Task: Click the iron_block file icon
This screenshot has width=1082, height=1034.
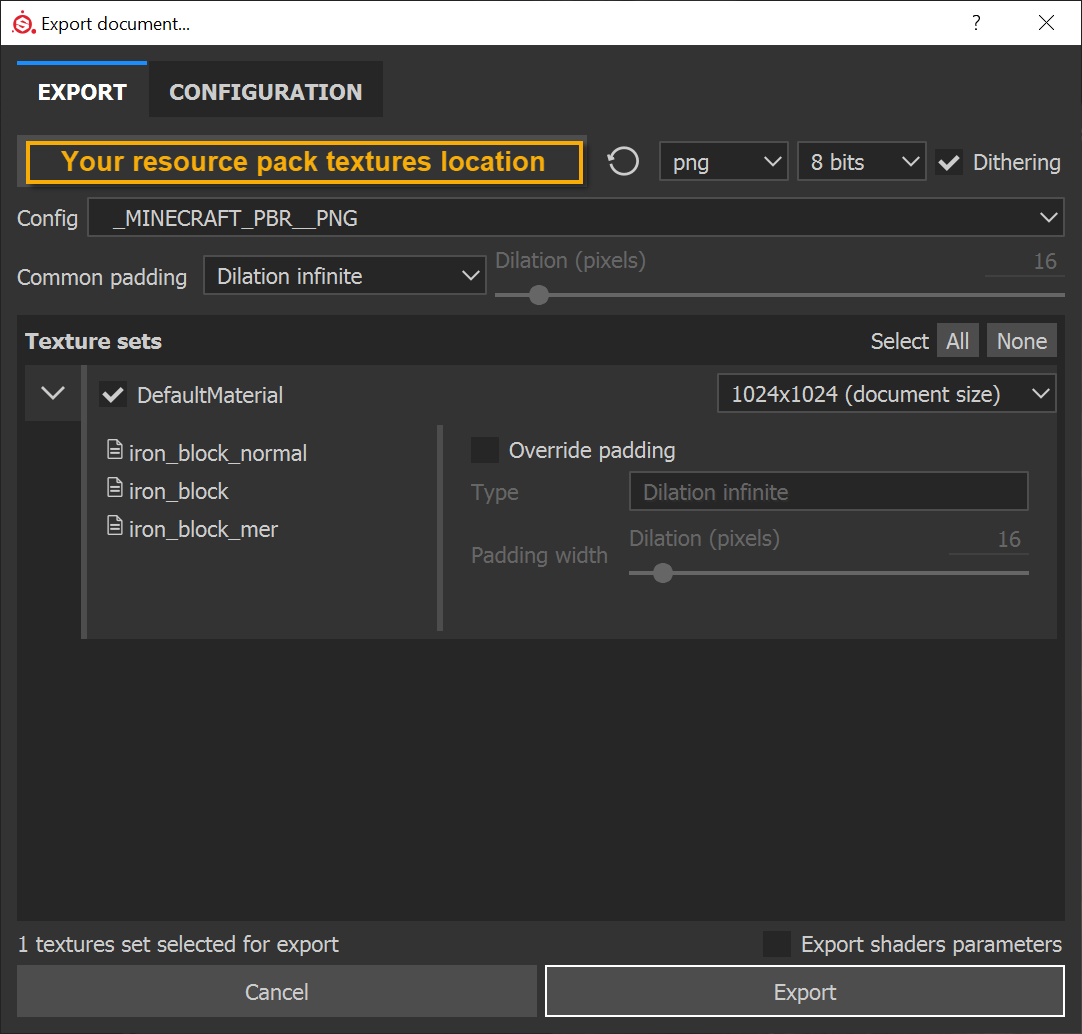Action: click(115, 489)
